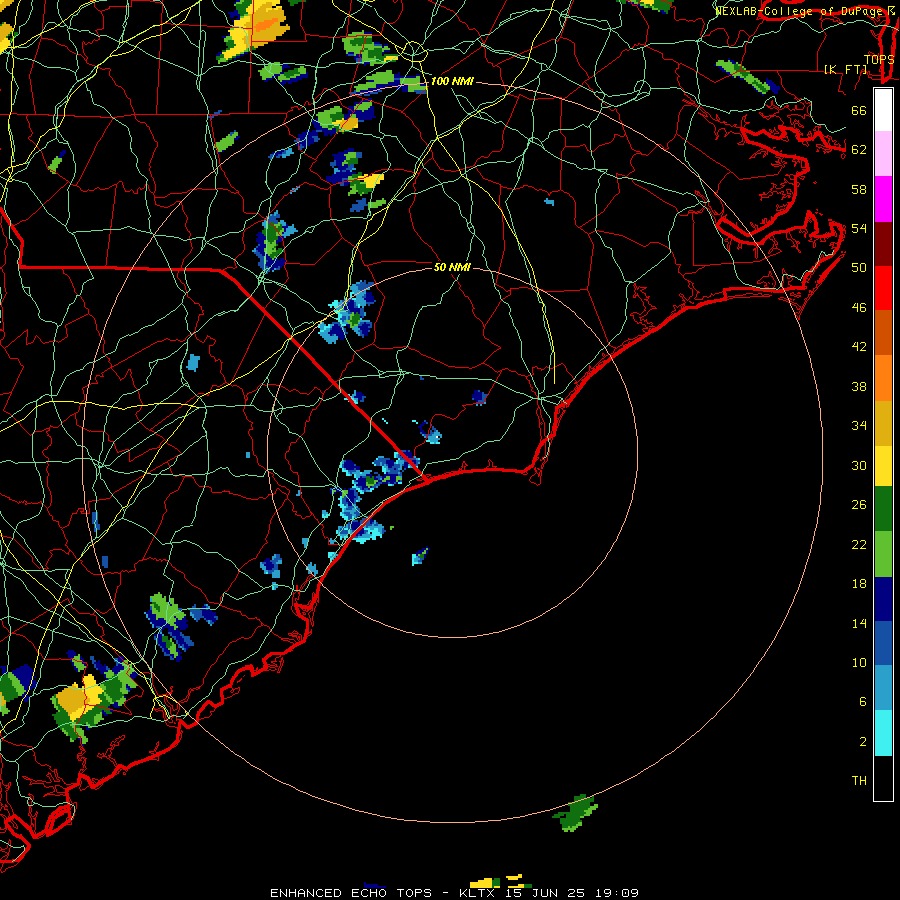Click the legend value 30

point(859,465)
